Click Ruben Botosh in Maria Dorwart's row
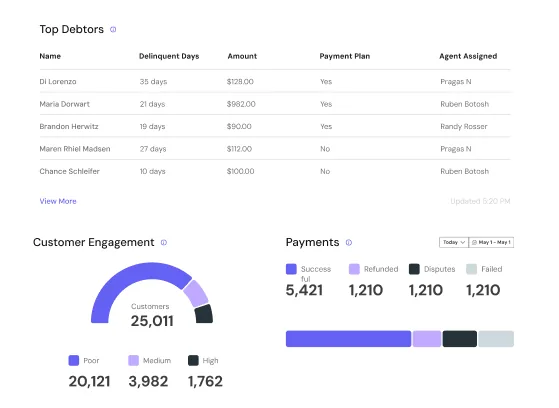 [465, 104]
